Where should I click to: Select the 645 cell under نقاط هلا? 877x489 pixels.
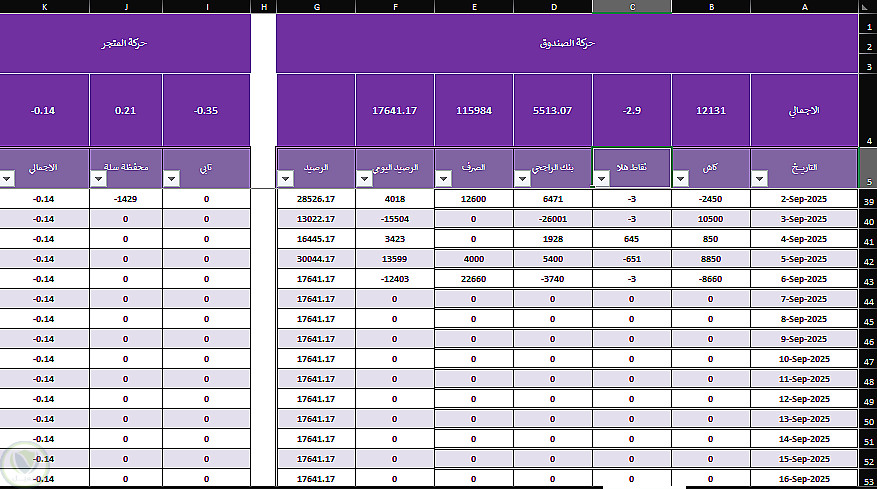[632, 239]
